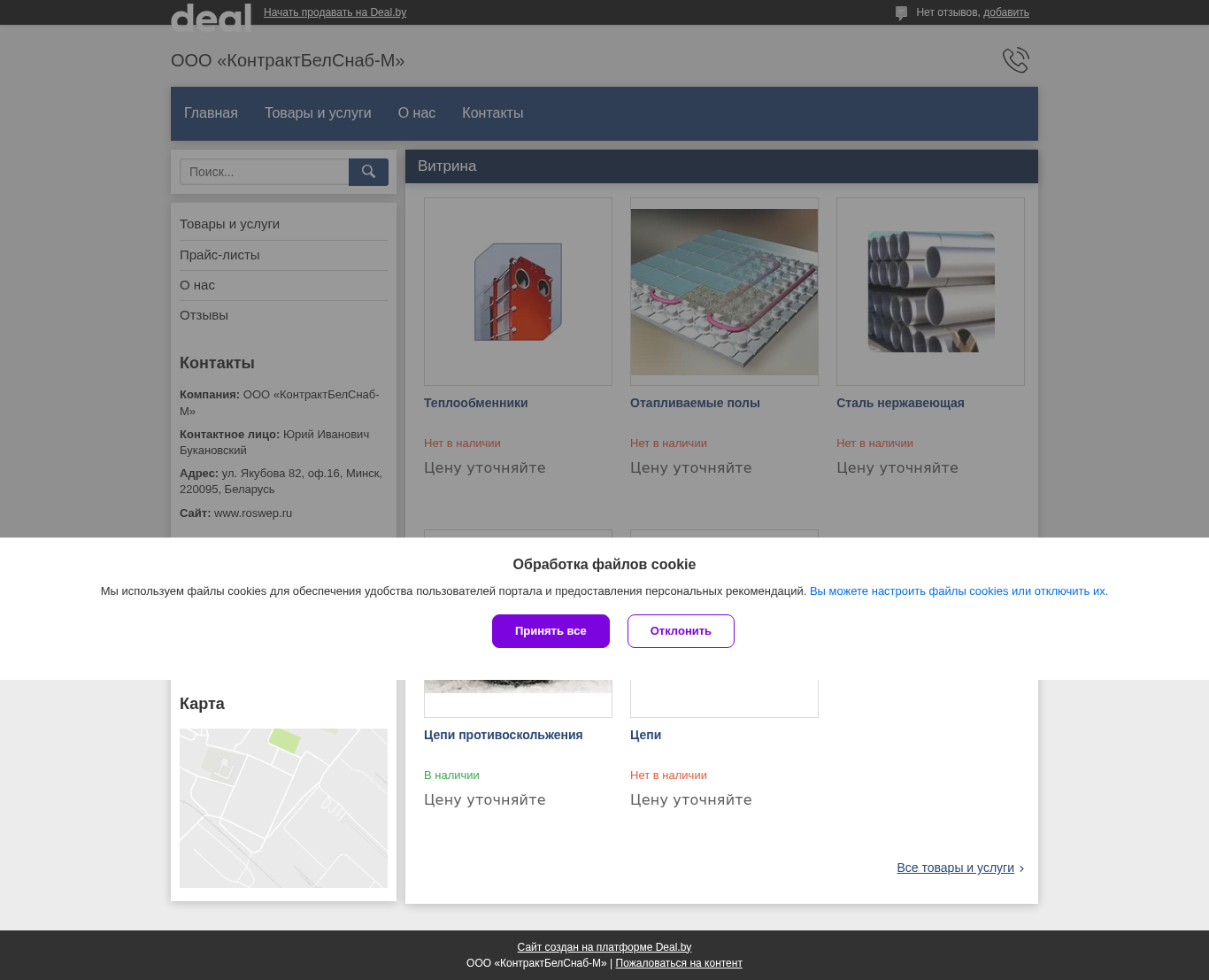
Task: Open Товары и услуги in the navigation bar
Action: pyautogui.click(x=318, y=113)
